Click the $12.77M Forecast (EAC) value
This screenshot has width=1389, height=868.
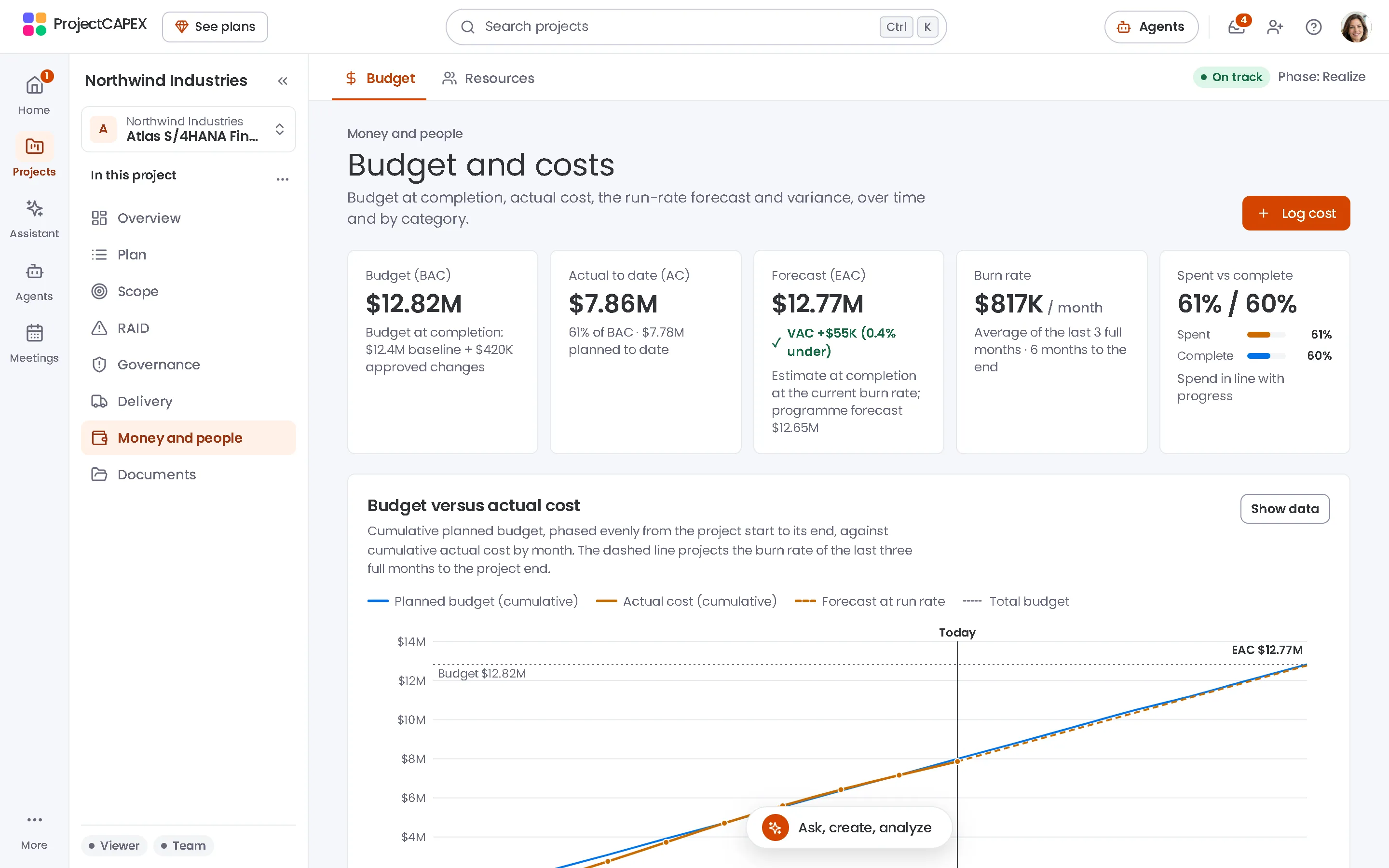(x=817, y=304)
